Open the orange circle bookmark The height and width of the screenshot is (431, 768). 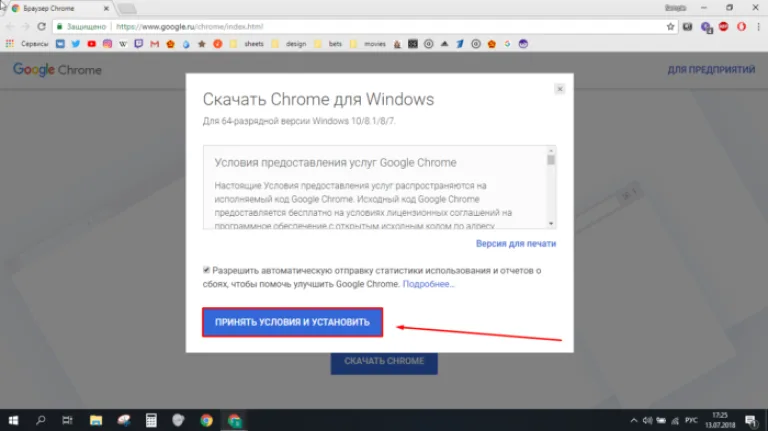coord(217,44)
